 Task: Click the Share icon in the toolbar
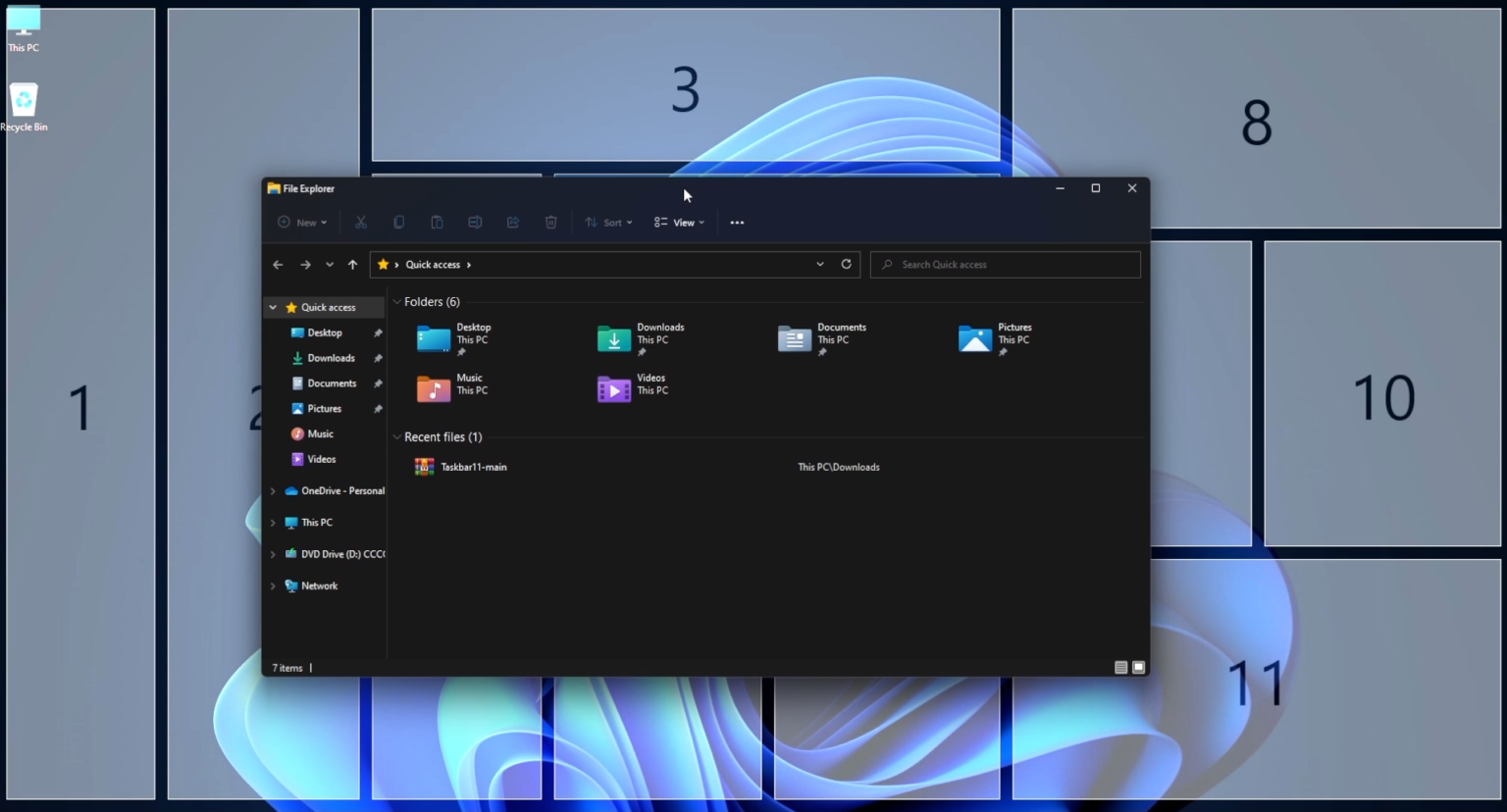pyautogui.click(x=513, y=222)
